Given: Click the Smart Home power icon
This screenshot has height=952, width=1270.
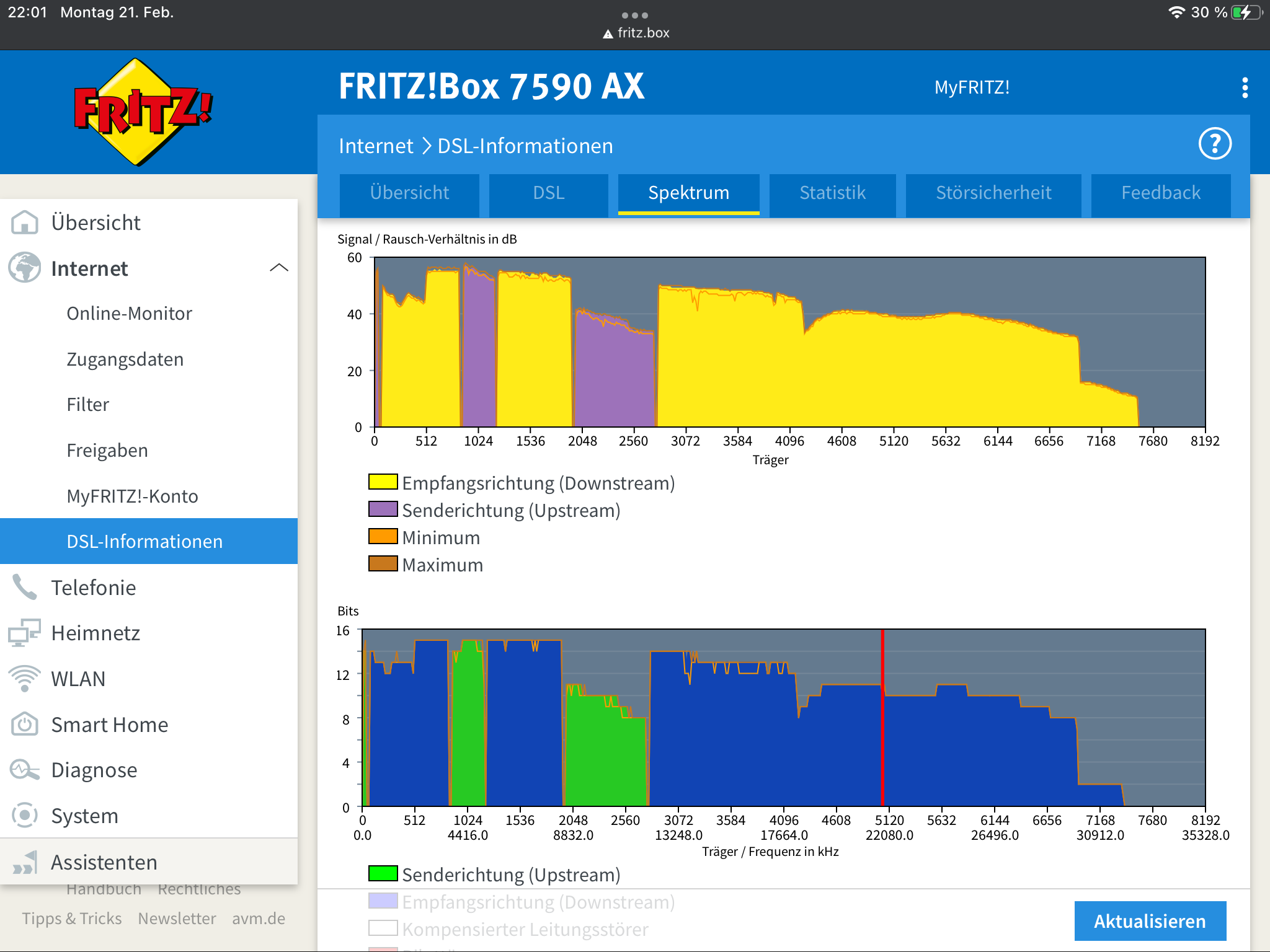Looking at the screenshot, I should click(x=25, y=725).
